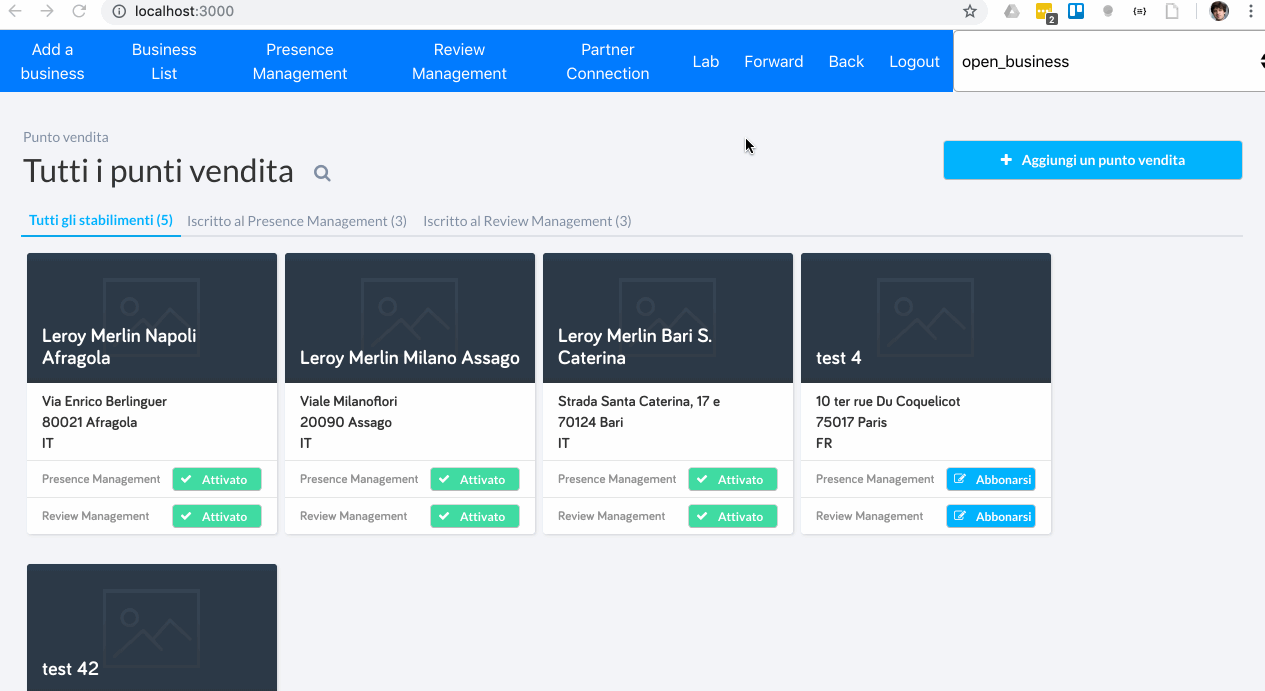Select the Tutti gli stabilimenti (5) tab

(x=101, y=220)
